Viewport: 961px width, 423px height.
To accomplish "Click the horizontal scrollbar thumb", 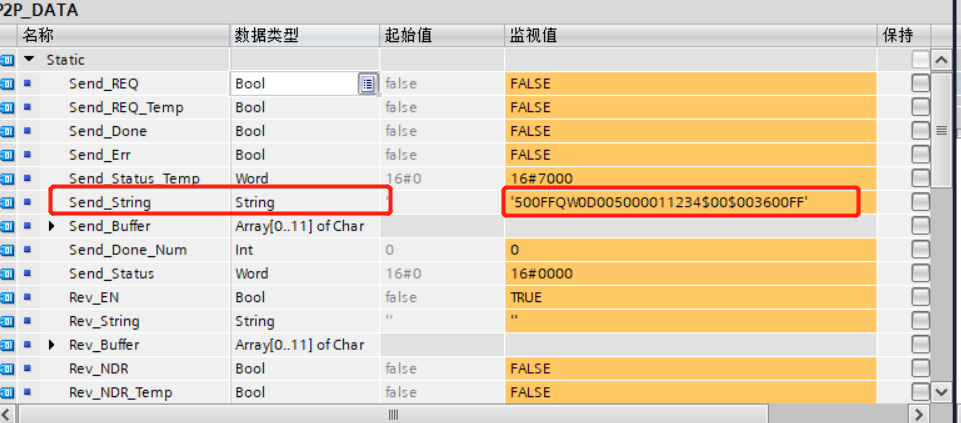I will click(x=392, y=414).
